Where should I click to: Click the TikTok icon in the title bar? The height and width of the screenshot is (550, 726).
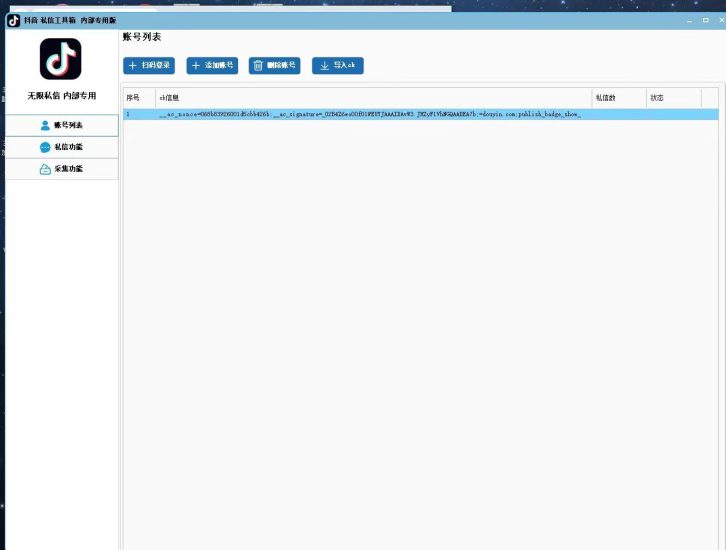tap(14, 20)
